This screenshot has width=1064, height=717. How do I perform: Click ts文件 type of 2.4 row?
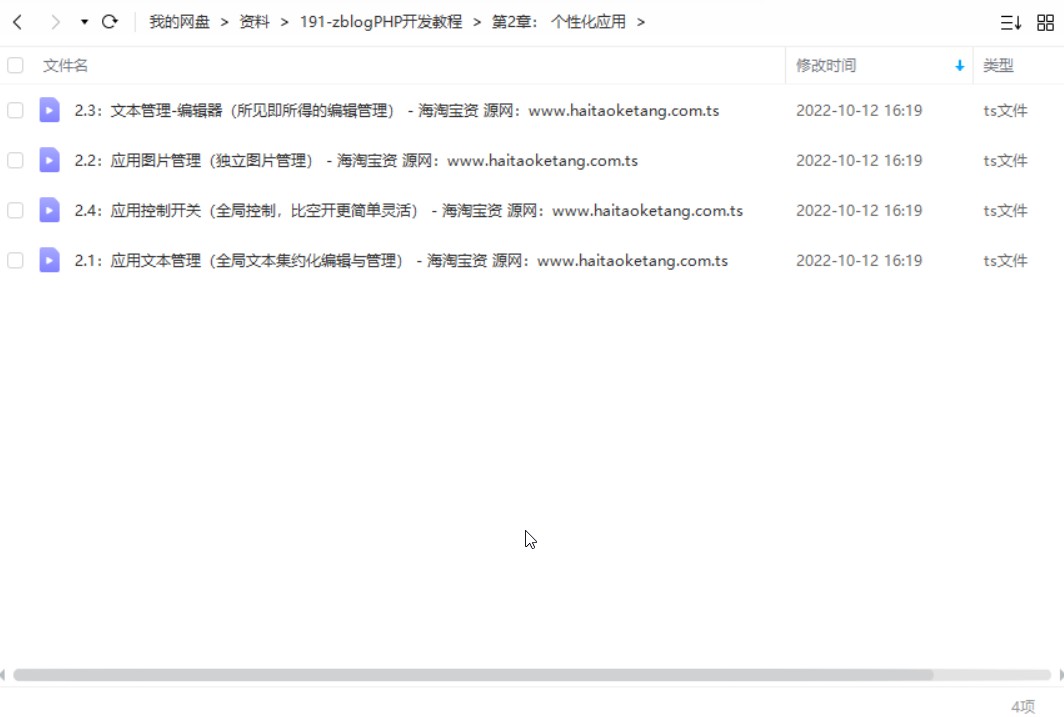point(1005,211)
